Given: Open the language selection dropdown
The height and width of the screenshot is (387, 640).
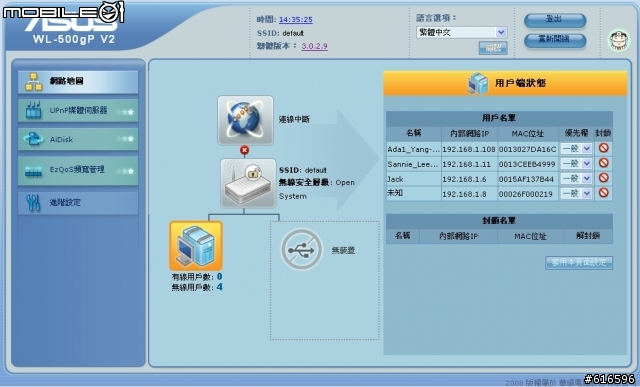Looking at the screenshot, I should tap(462, 32).
